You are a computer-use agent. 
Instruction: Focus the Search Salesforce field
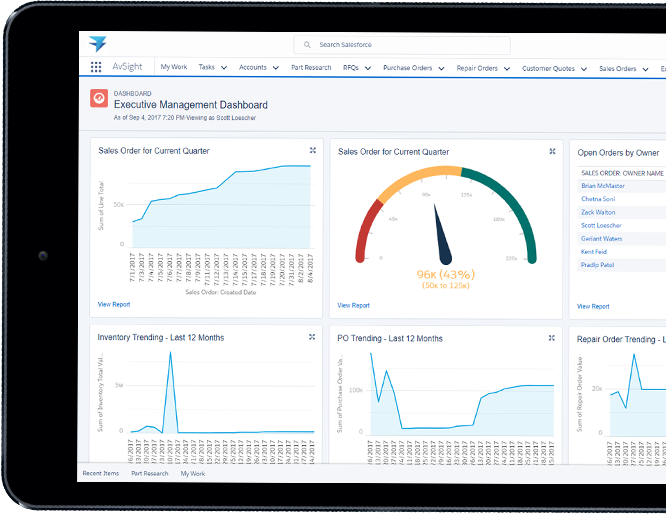pyautogui.click(x=402, y=45)
